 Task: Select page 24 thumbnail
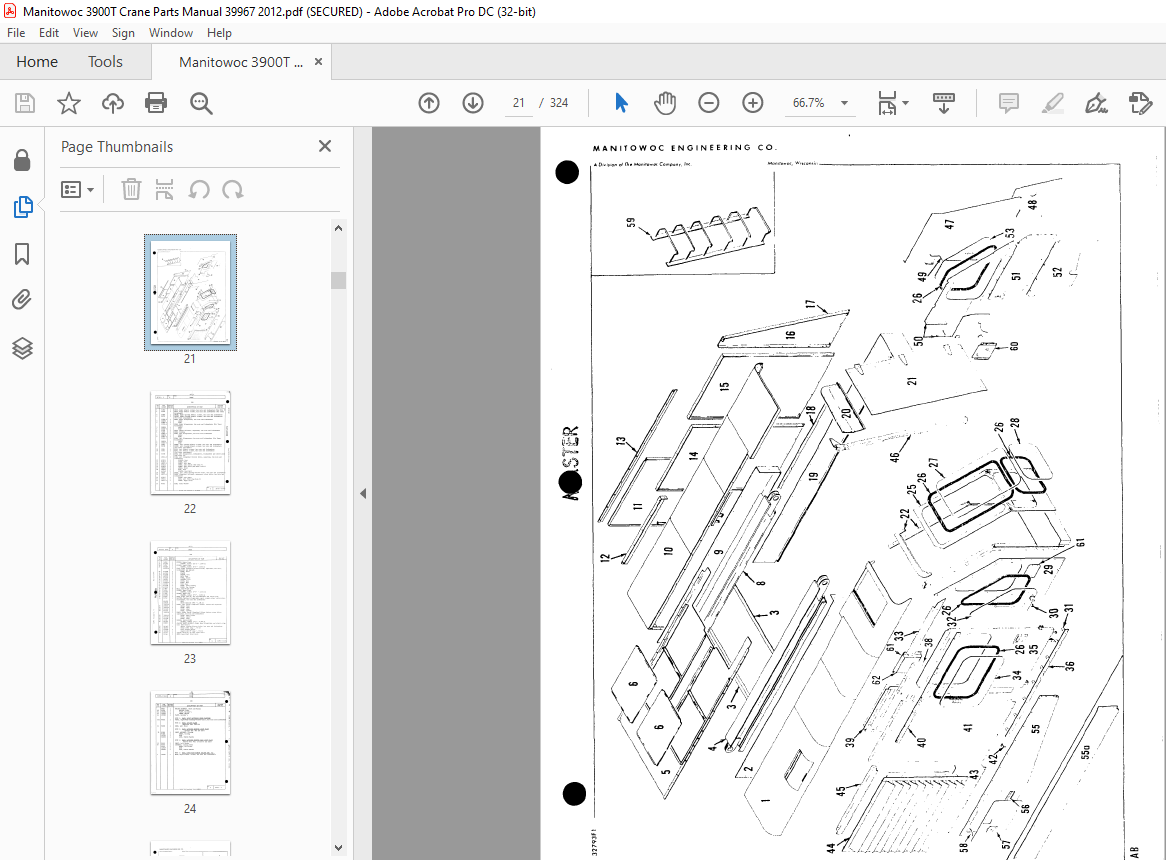pos(190,743)
